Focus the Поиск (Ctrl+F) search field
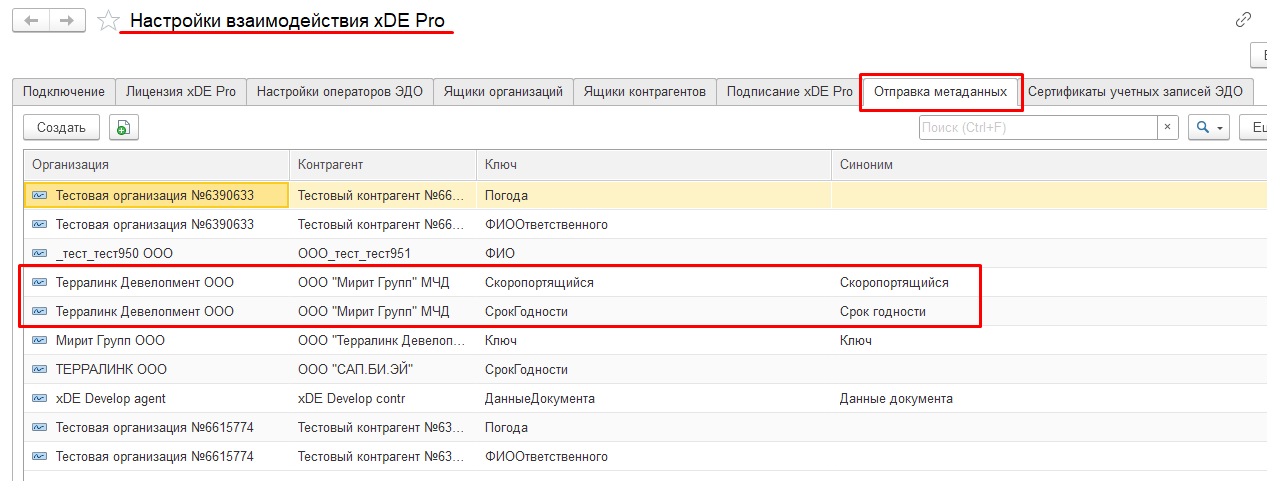The image size is (1267, 481). coord(1038,127)
